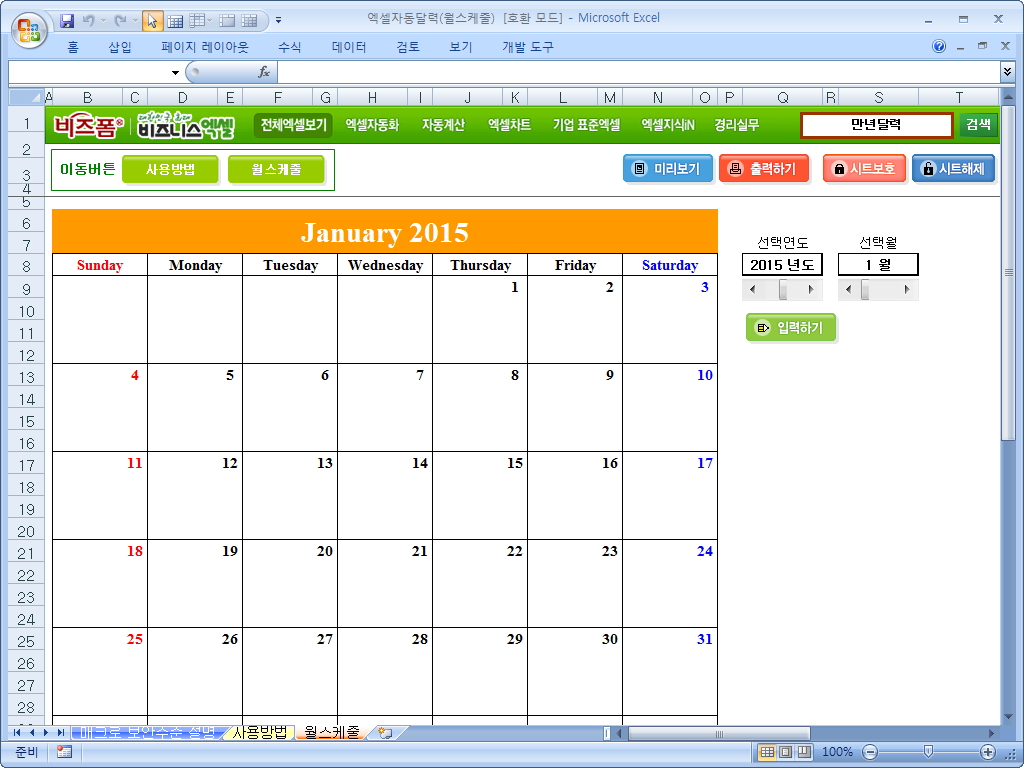This screenshot has height=768, width=1024.
Task: Click the zoom in plus icon
Action: (x=988, y=752)
